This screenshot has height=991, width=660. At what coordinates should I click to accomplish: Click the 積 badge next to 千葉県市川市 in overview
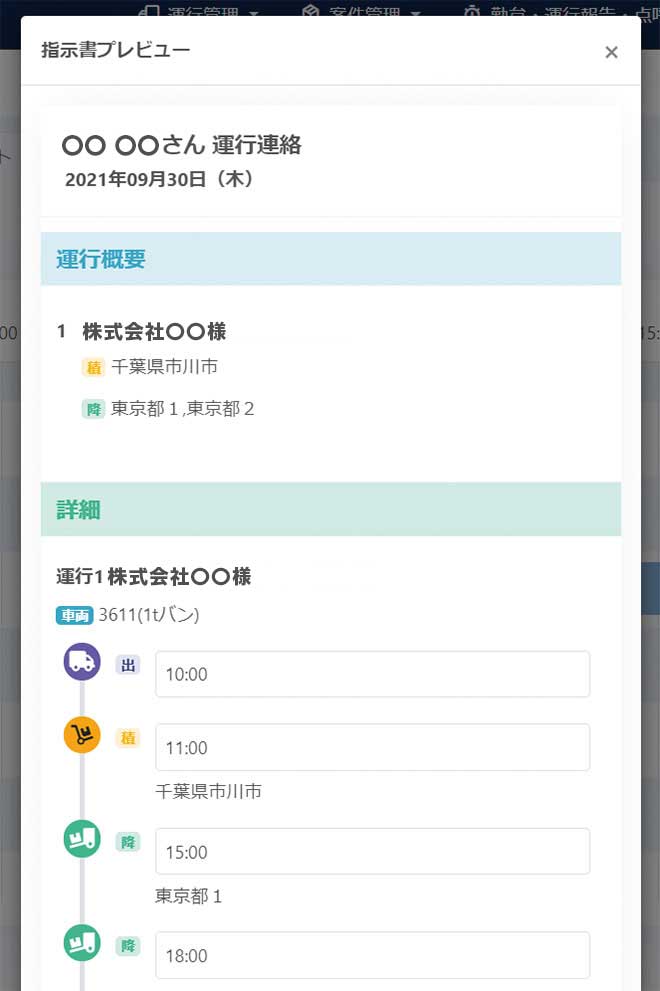click(94, 367)
